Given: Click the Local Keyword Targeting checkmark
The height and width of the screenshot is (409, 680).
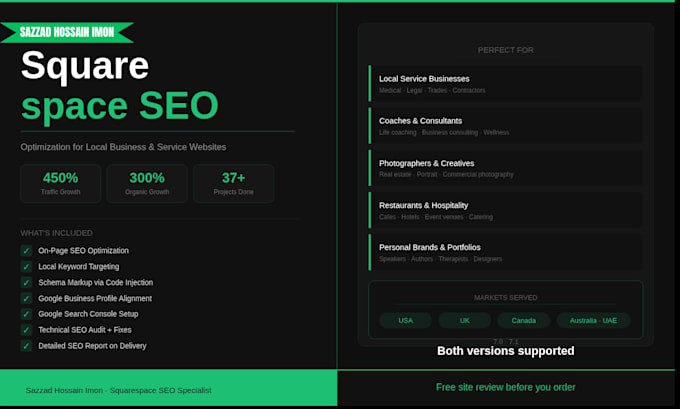Looking at the screenshot, I should coord(26,267).
